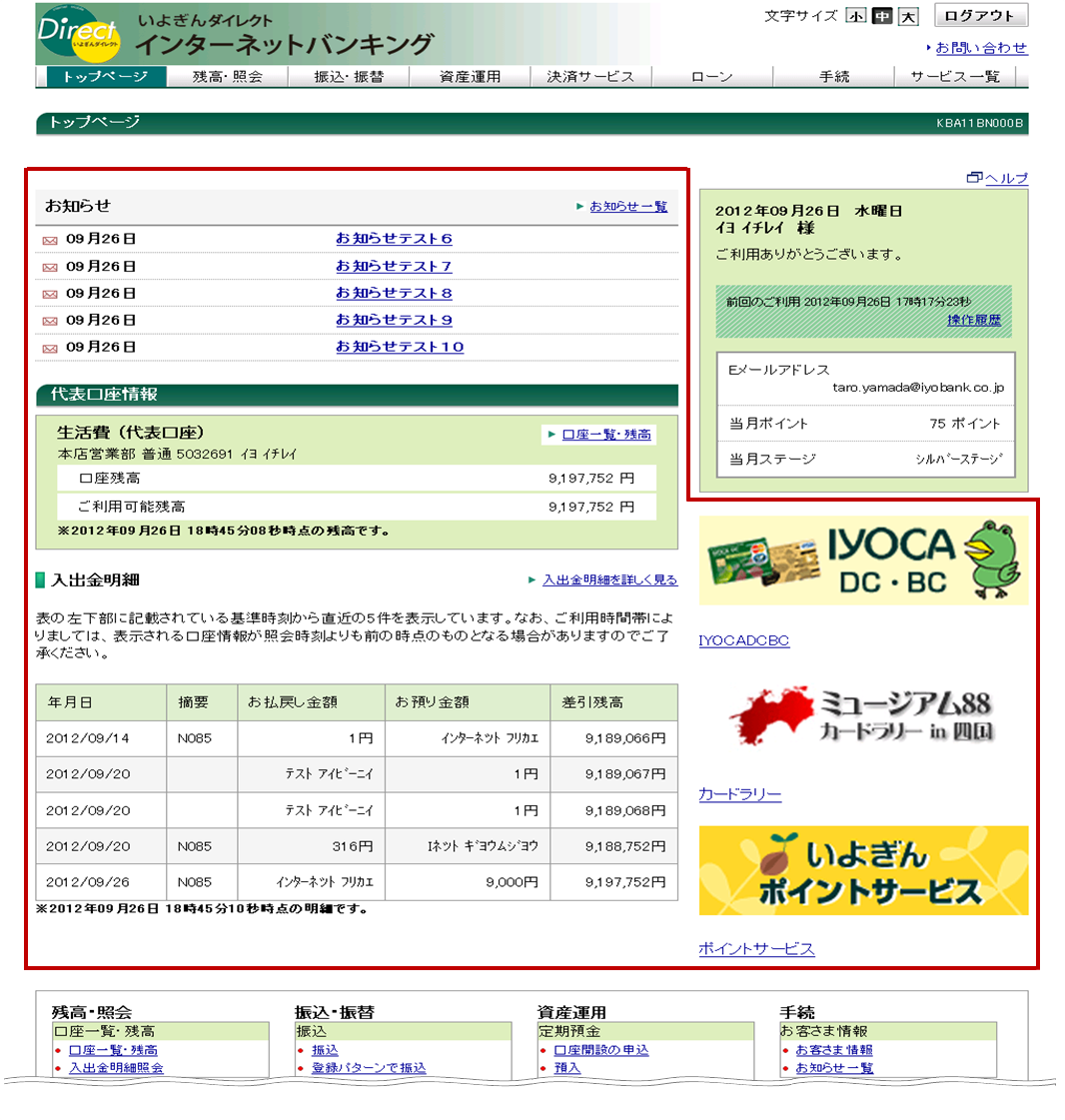Open the 決済サービス menu tab
This screenshot has width=1065, height=1120.
pyautogui.click(x=590, y=76)
